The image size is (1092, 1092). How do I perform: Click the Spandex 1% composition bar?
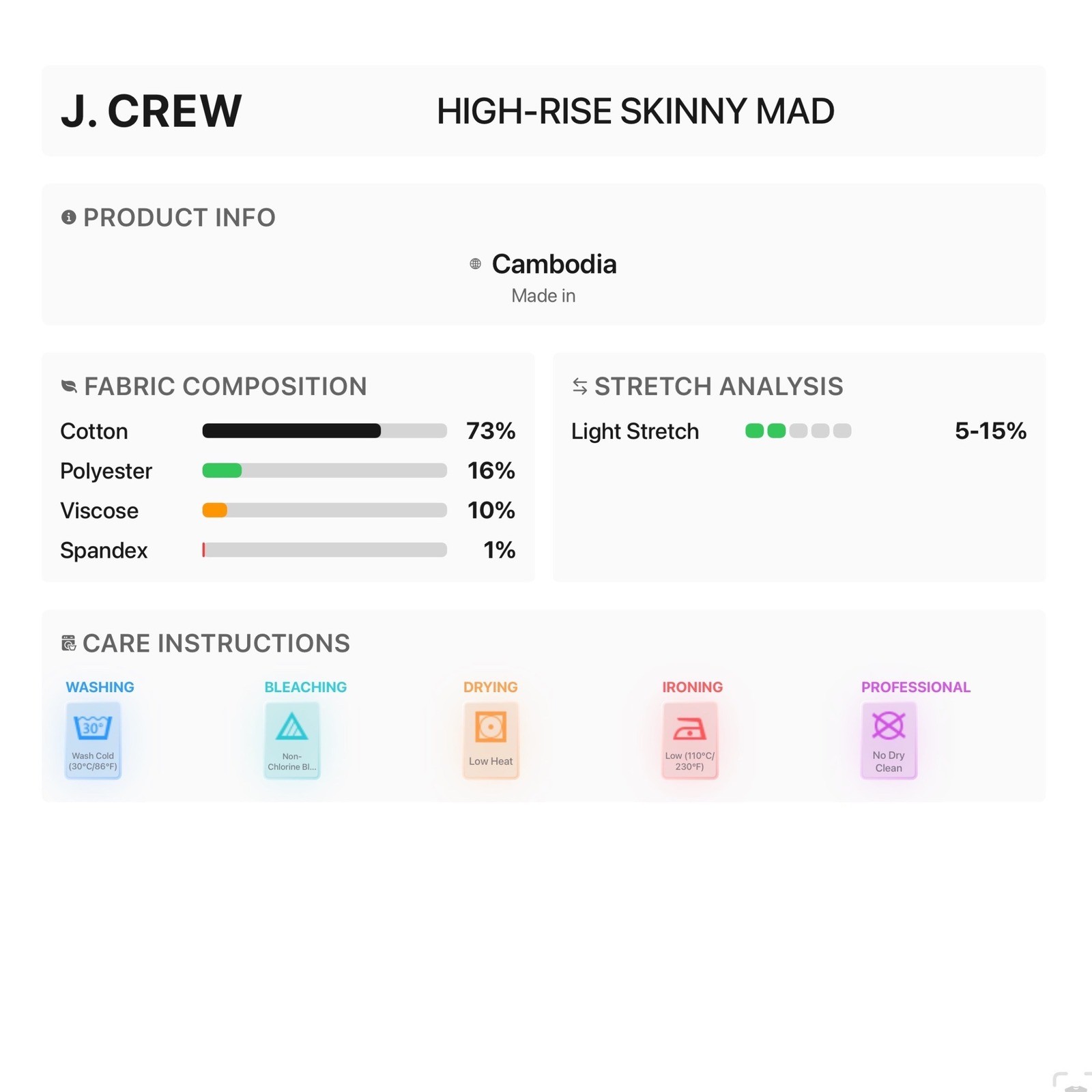click(x=325, y=550)
